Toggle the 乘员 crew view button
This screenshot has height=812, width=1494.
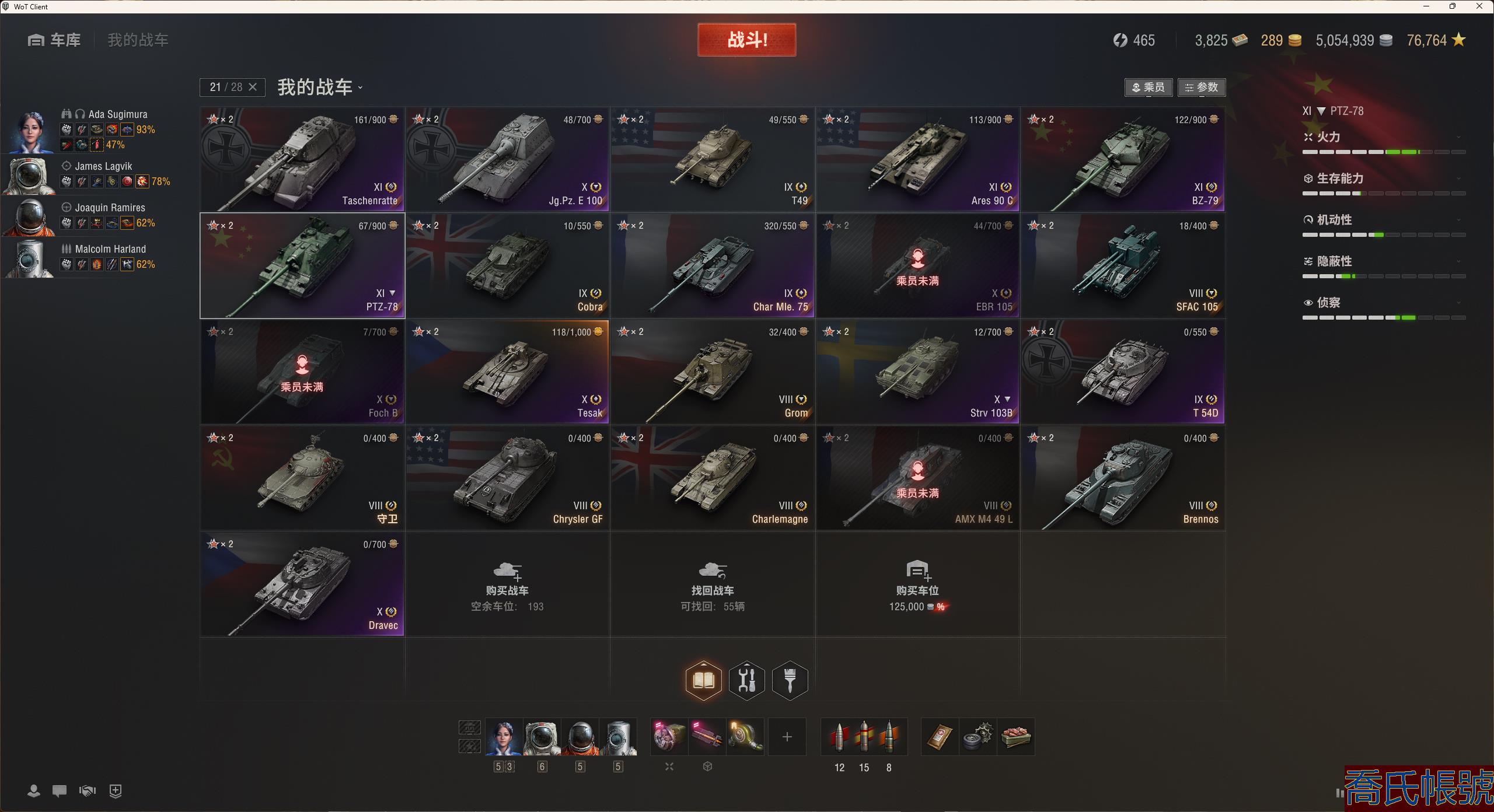(x=1148, y=87)
